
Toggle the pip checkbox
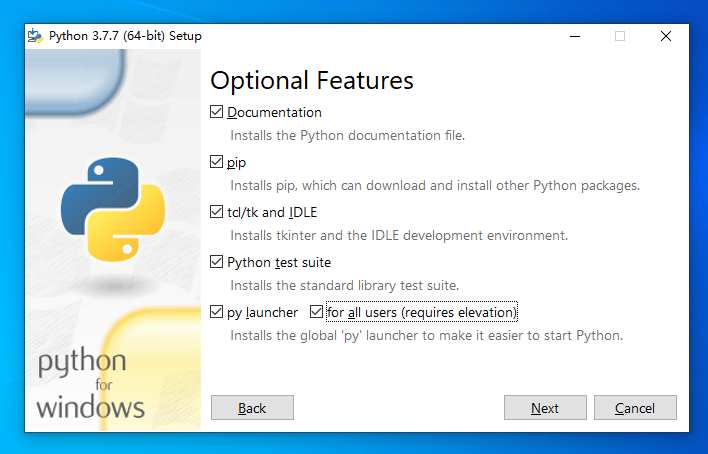tap(216, 162)
